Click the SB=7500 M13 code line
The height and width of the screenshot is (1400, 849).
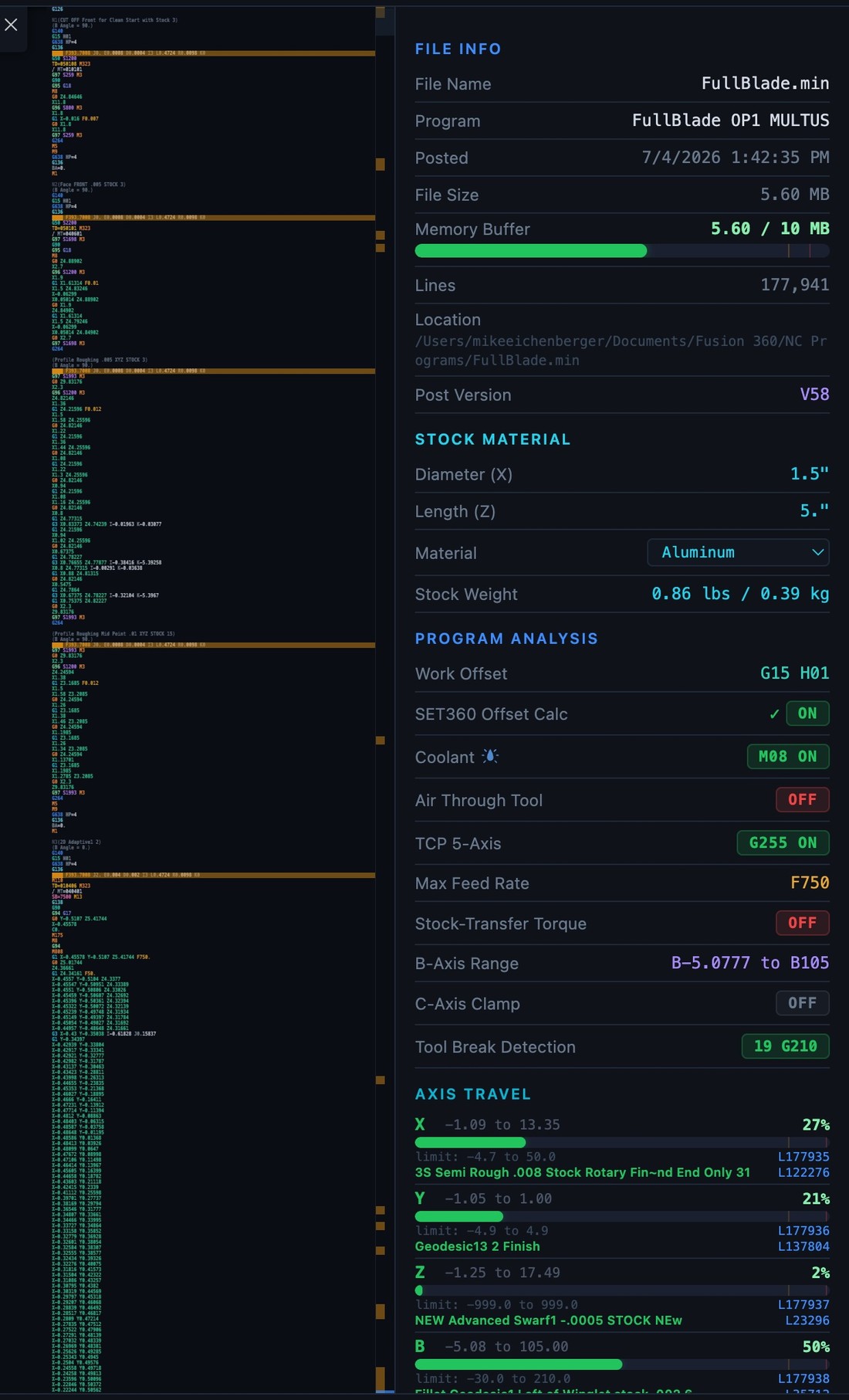pos(66,897)
